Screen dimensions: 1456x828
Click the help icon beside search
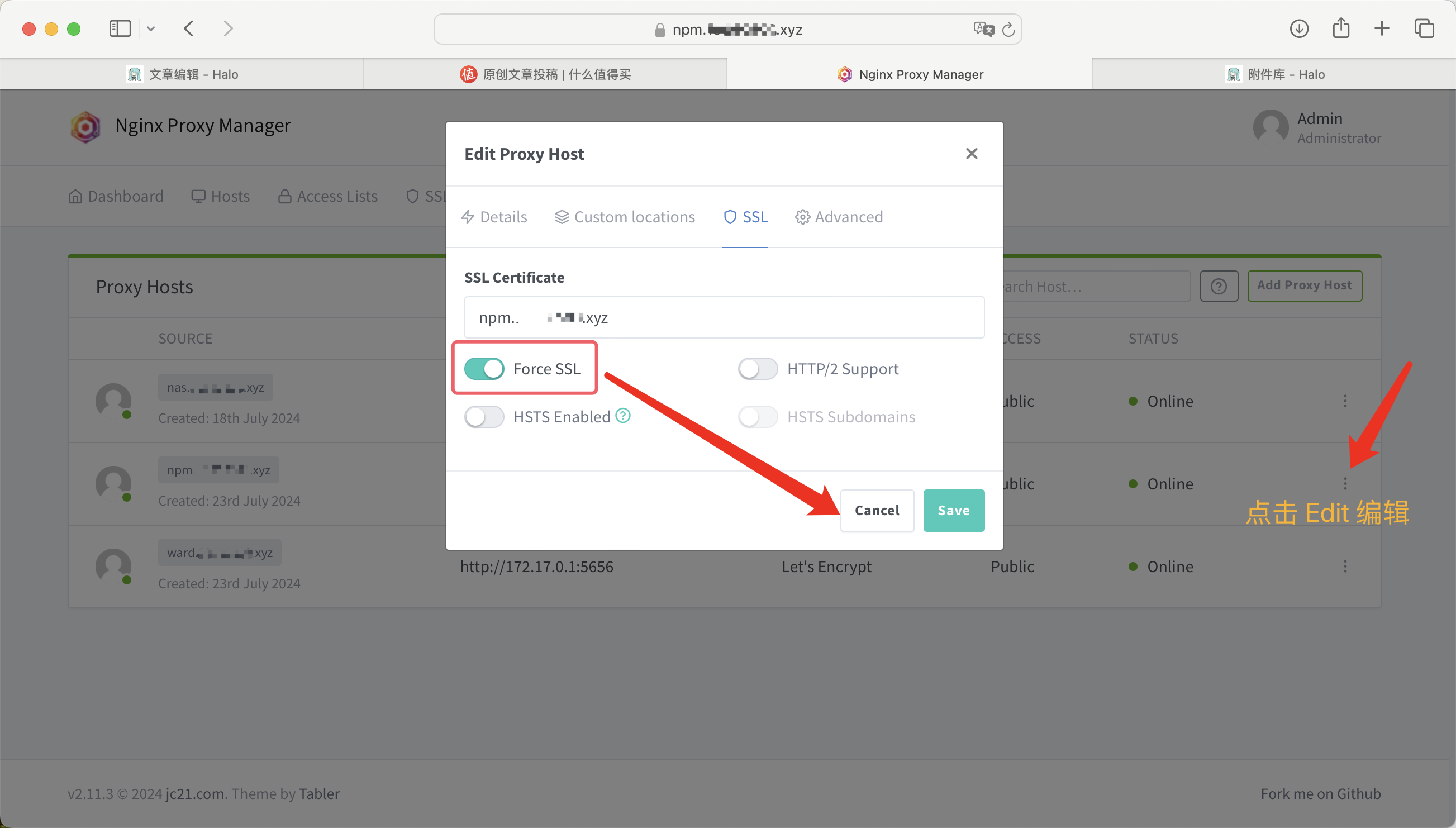tap(1219, 286)
